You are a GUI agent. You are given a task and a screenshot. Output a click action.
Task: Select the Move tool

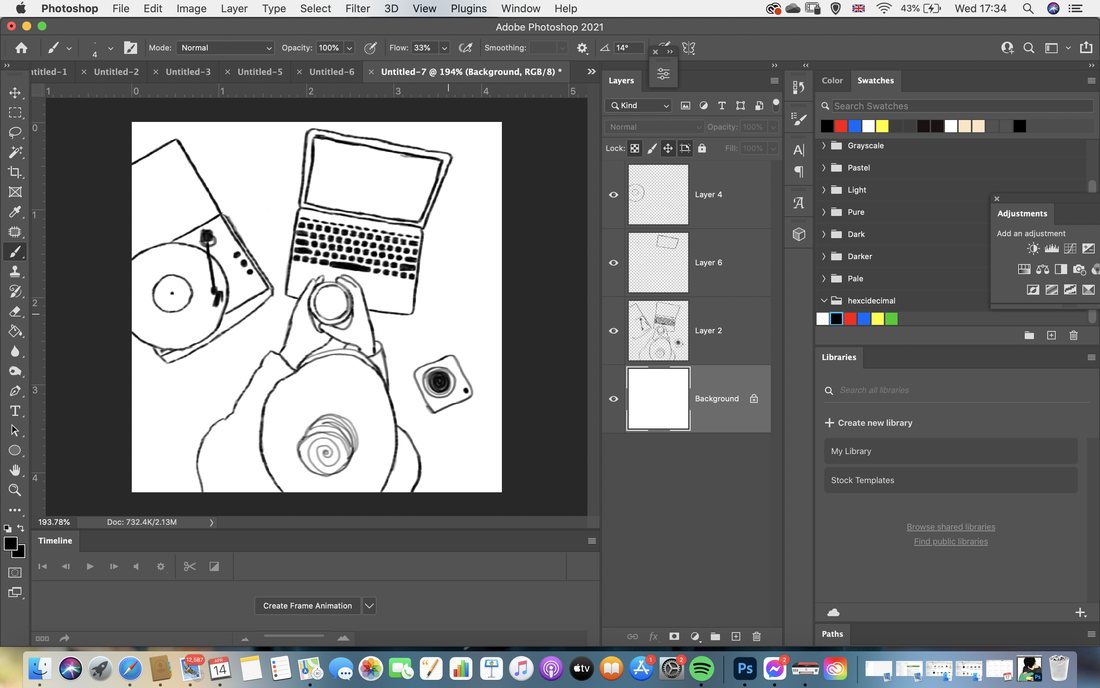pyautogui.click(x=15, y=93)
